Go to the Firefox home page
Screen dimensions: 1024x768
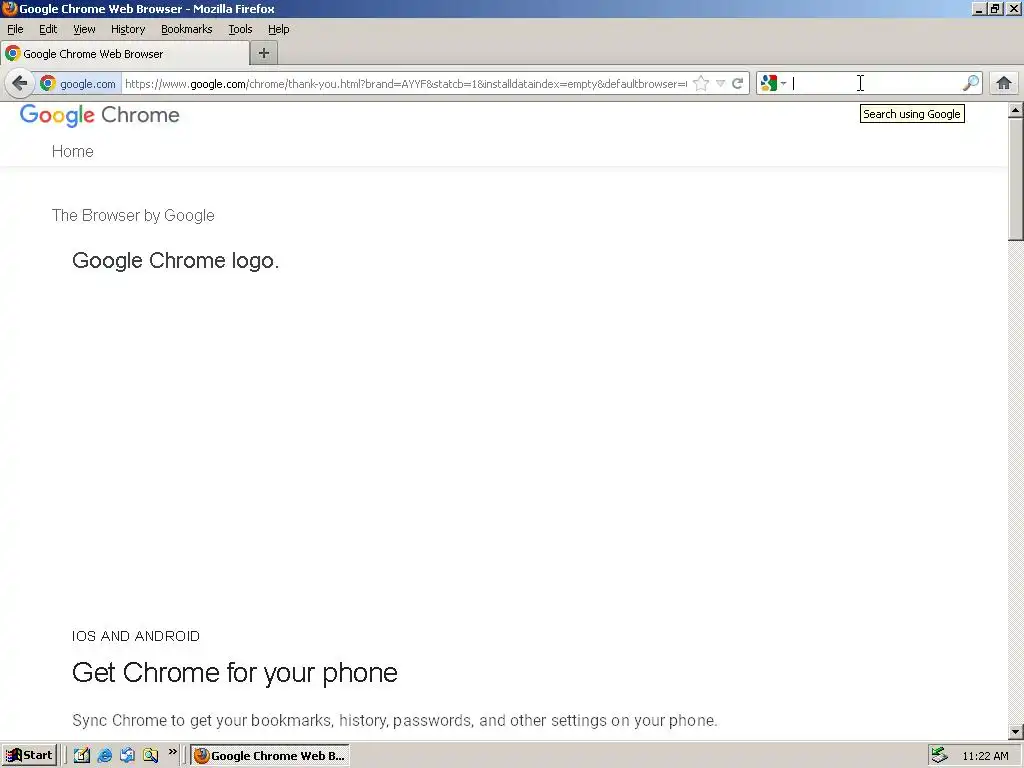(1004, 83)
